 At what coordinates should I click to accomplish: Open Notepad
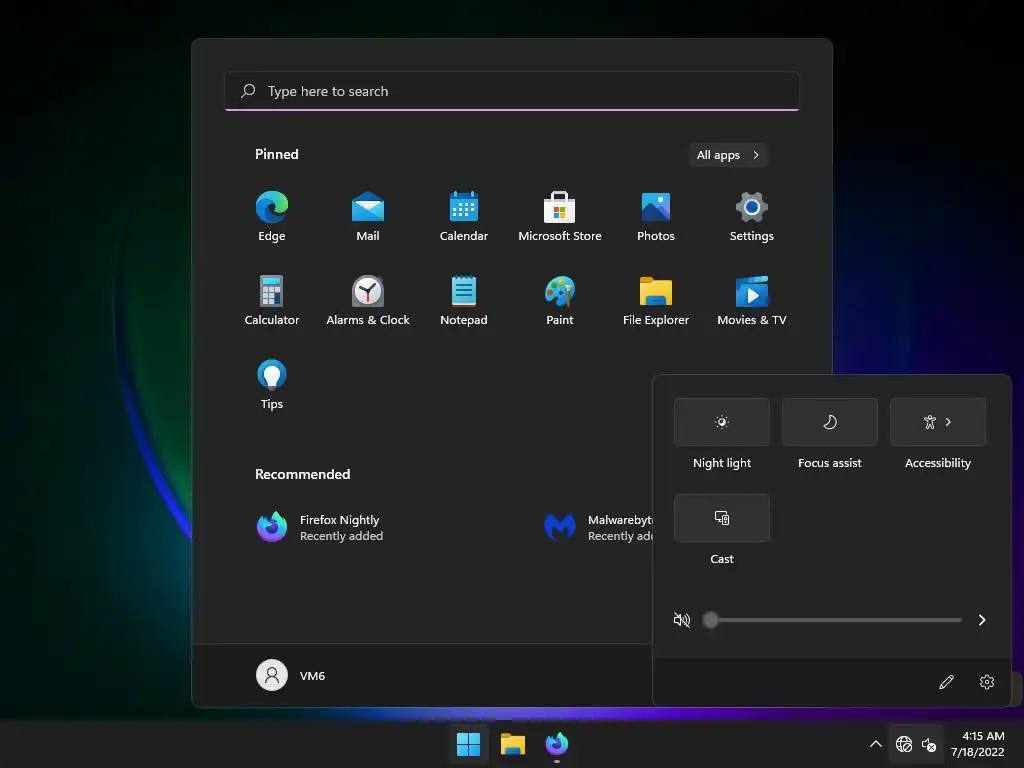(x=464, y=300)
